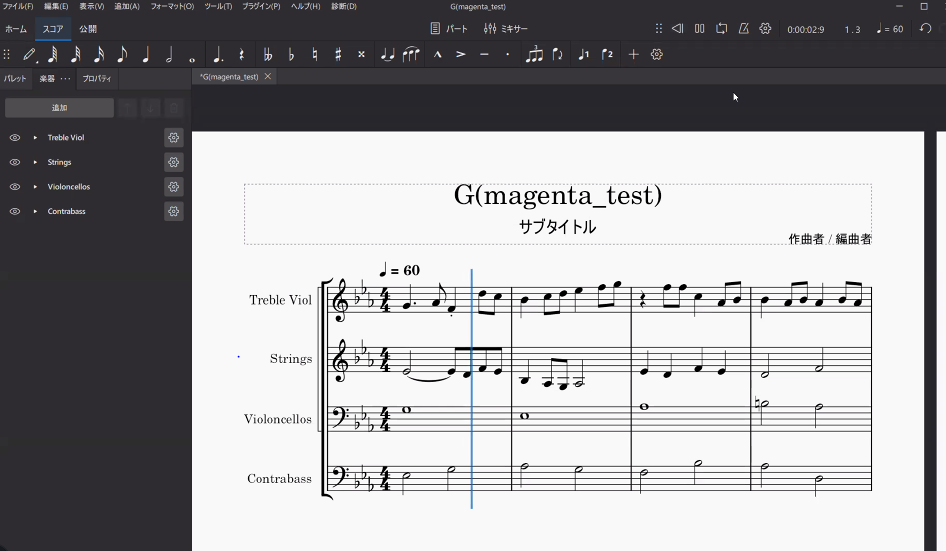This screenshot has height=551, width=946.
Task: Flip note stem direction
Action: [x=557, y=55]
